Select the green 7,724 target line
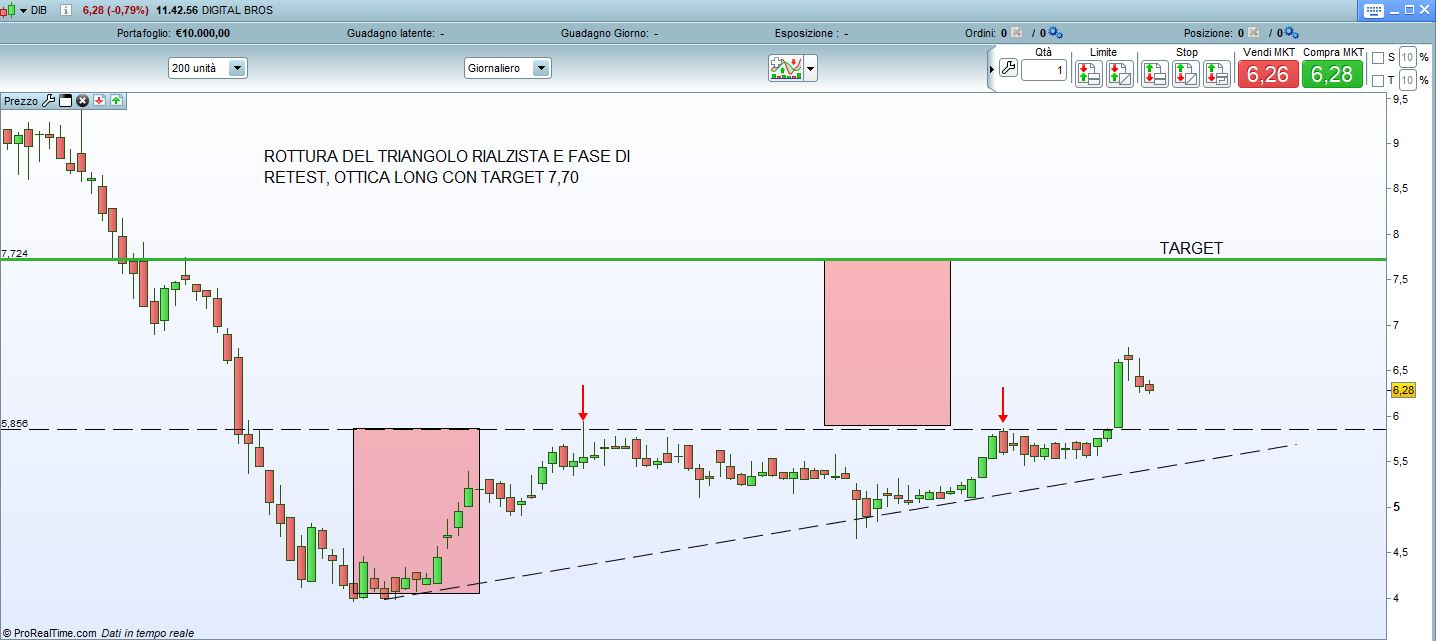Image resolution: width=1436 pixels, height=641 pixels. click(x=692, y=259)
